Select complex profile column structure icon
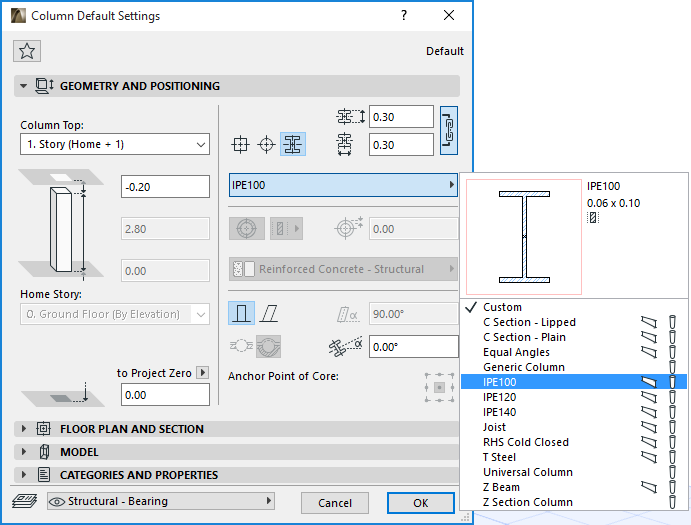 pos(293,145)
